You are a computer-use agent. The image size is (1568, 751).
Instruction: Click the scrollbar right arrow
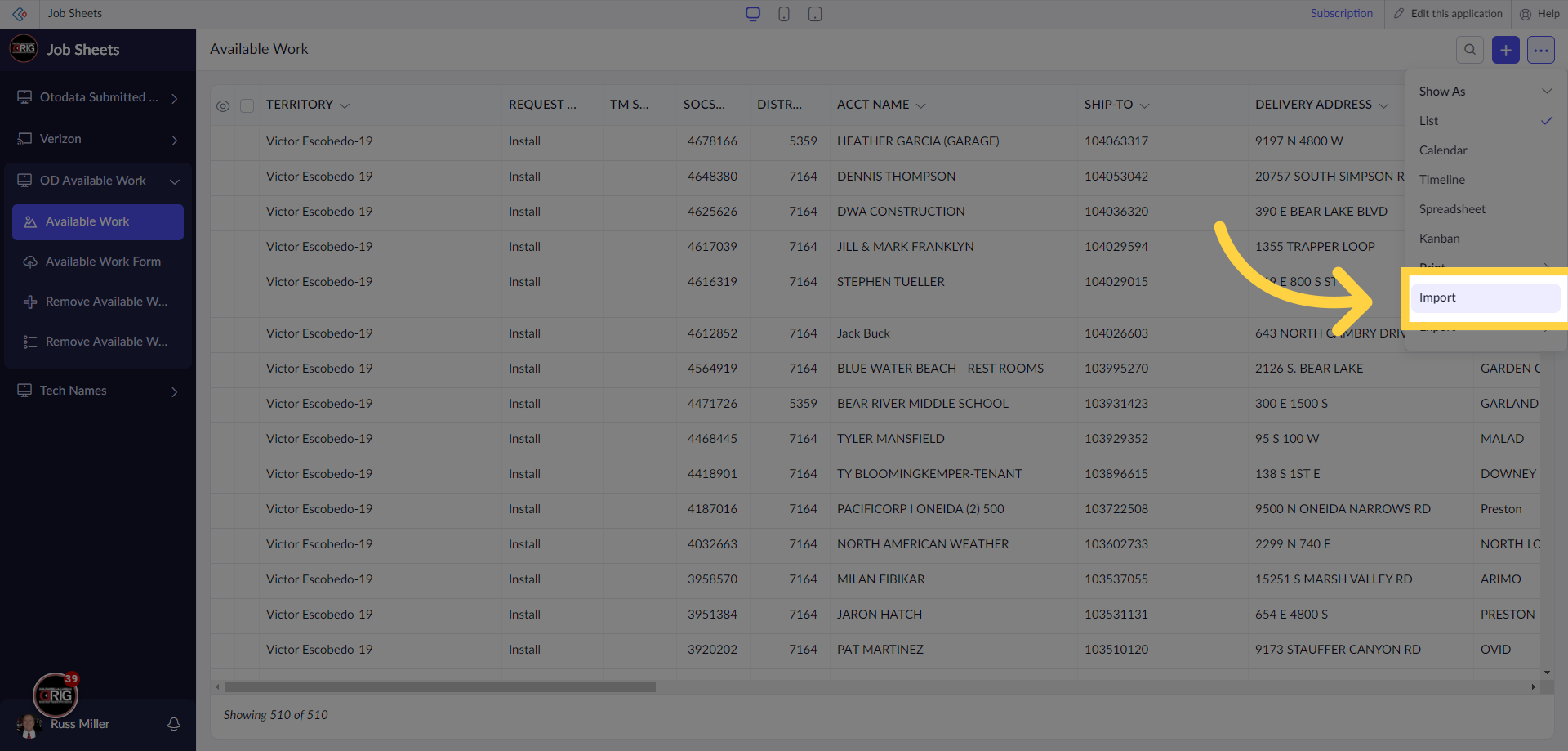click(x=1533, y=687)
